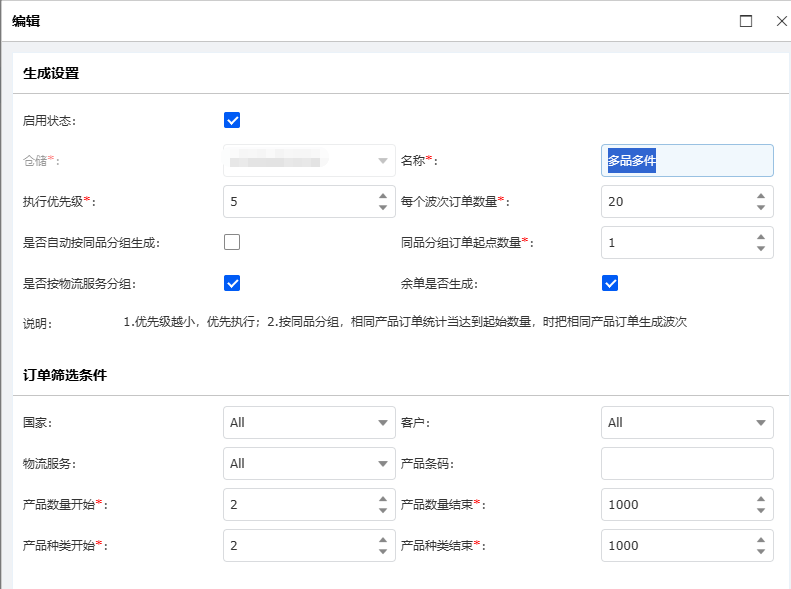The height and width of the screenshot is (589, 791).
Task: Decrease 每个波次订单数量 with down arrow
Action: point(761,207)
